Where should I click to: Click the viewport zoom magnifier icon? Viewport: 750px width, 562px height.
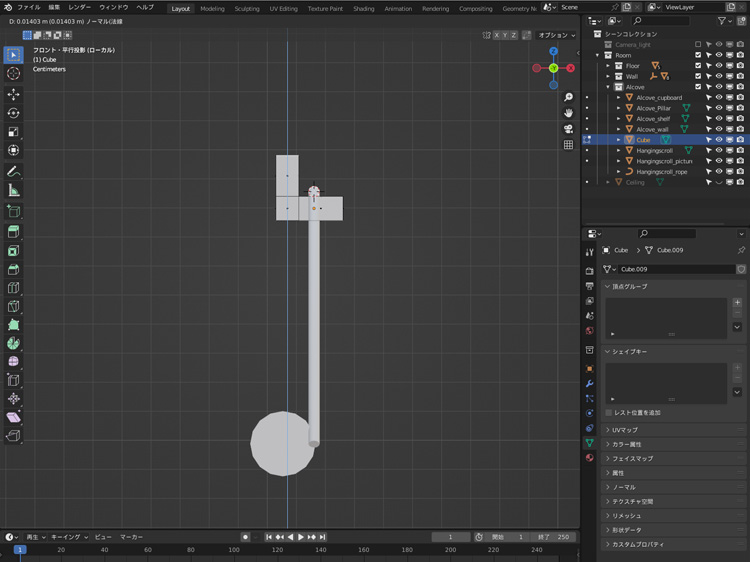coord(568,97)
